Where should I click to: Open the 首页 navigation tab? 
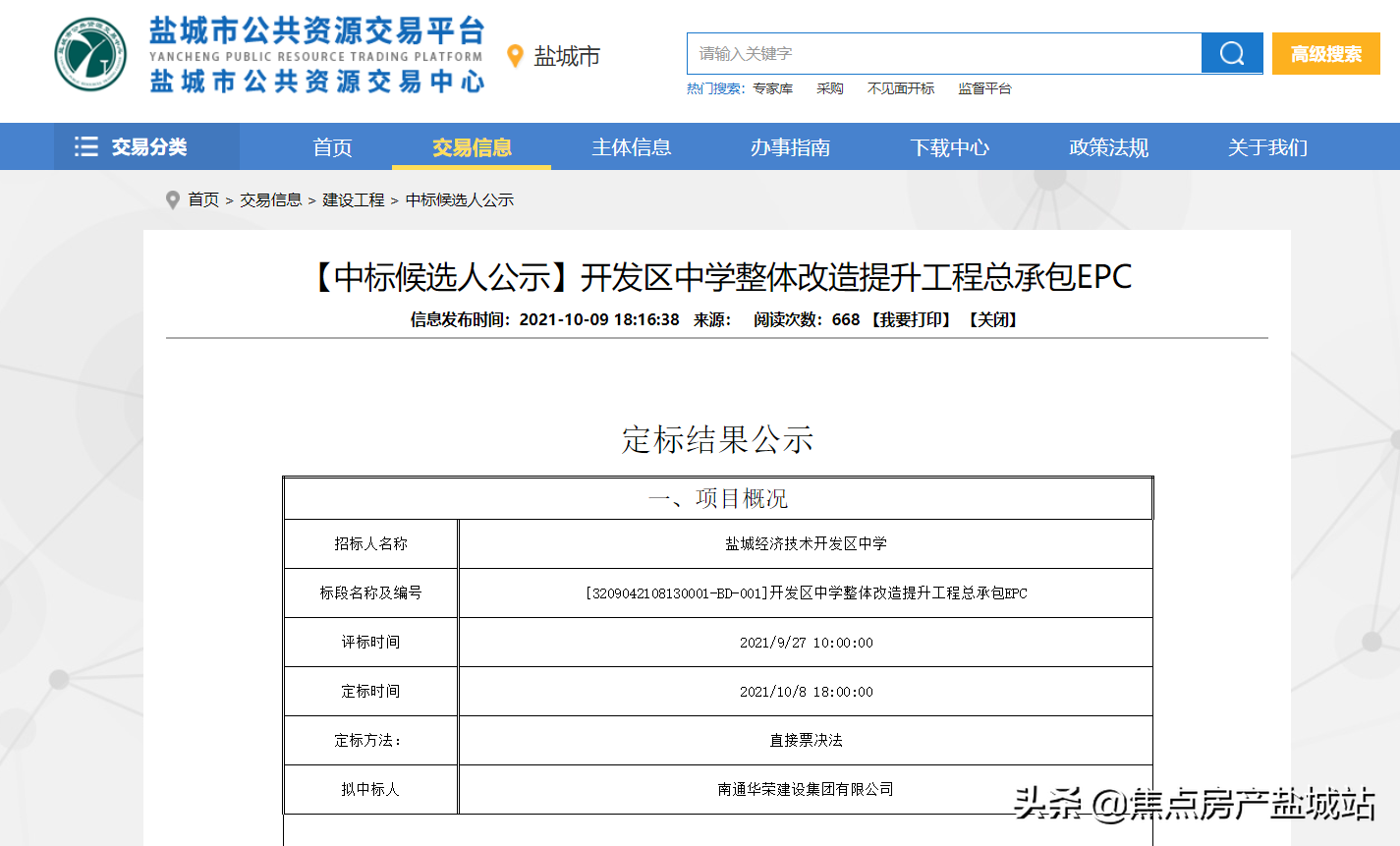click(332, 147)
